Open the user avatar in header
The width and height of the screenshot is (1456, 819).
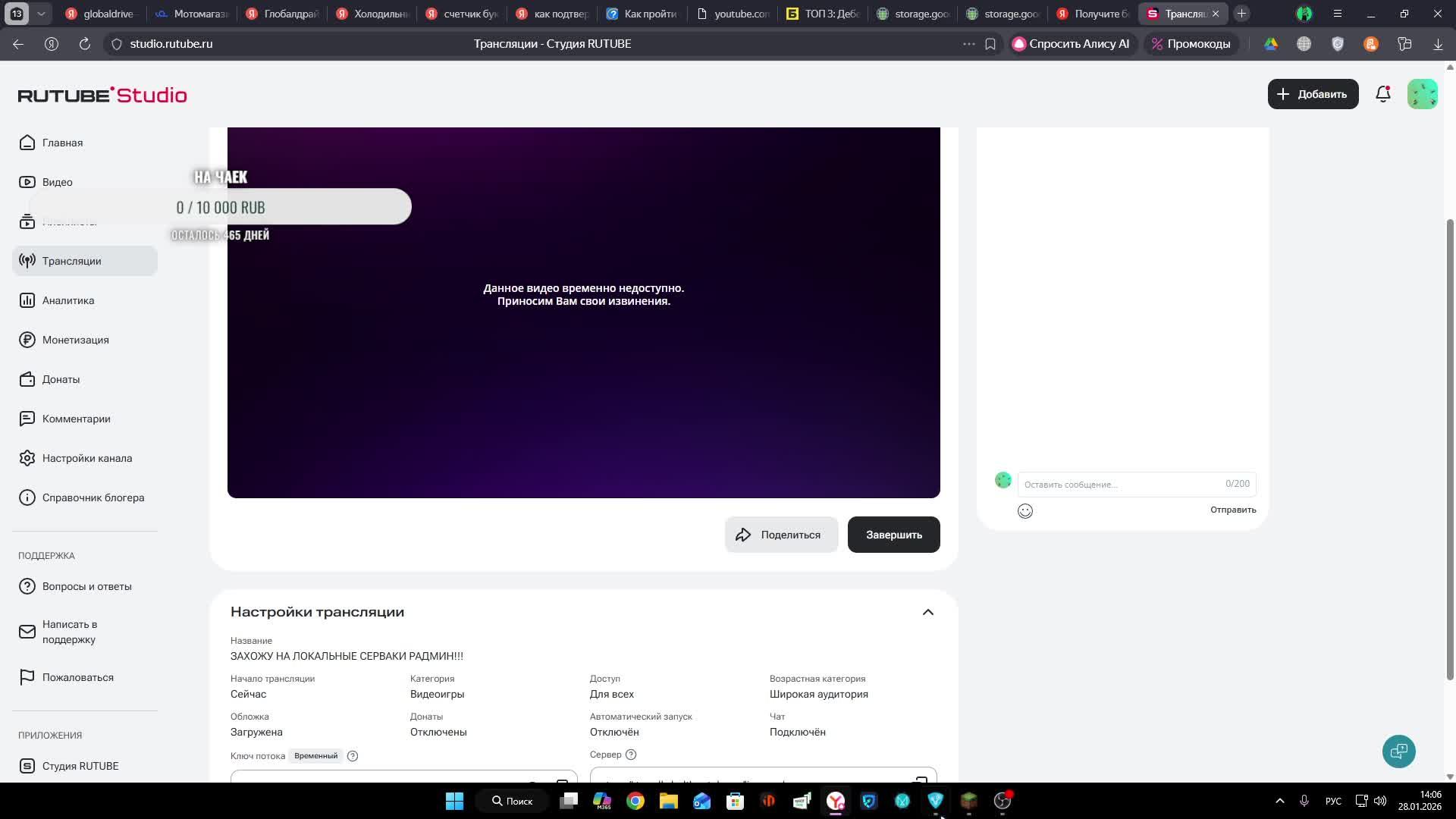(1422, 94)
